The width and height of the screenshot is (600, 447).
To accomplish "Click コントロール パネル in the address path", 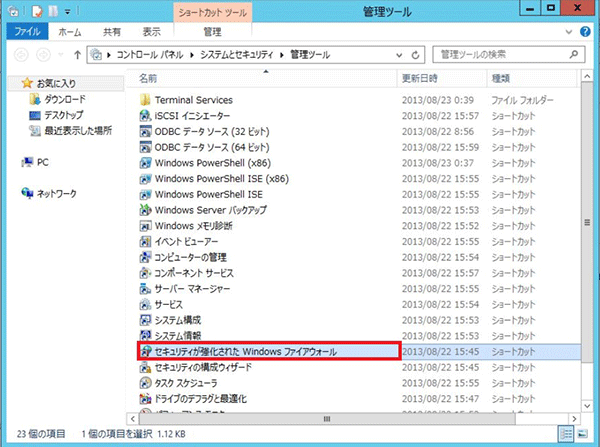I will (150, 55).
